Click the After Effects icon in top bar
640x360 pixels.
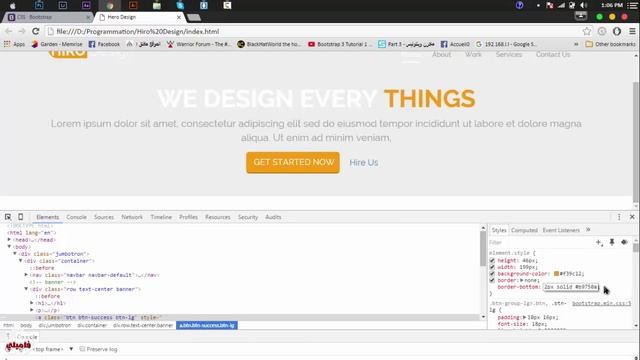pyautogui.click(x=86, y=5)
